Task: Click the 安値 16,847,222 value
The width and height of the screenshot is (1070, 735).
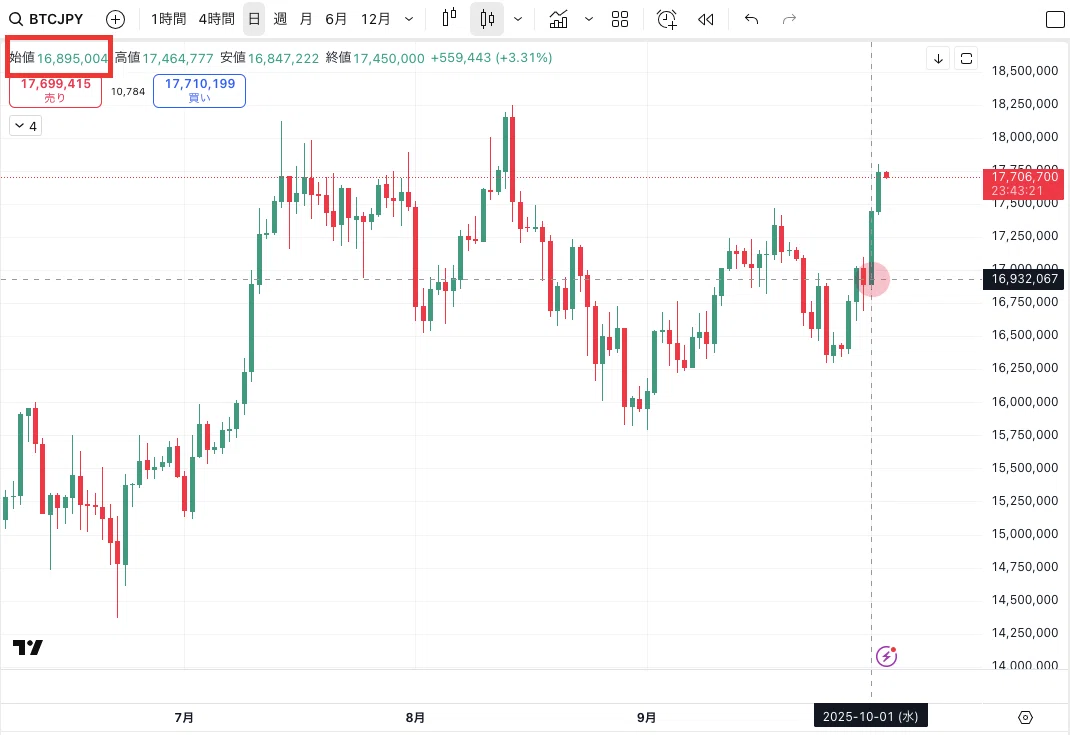Action: 283,58
